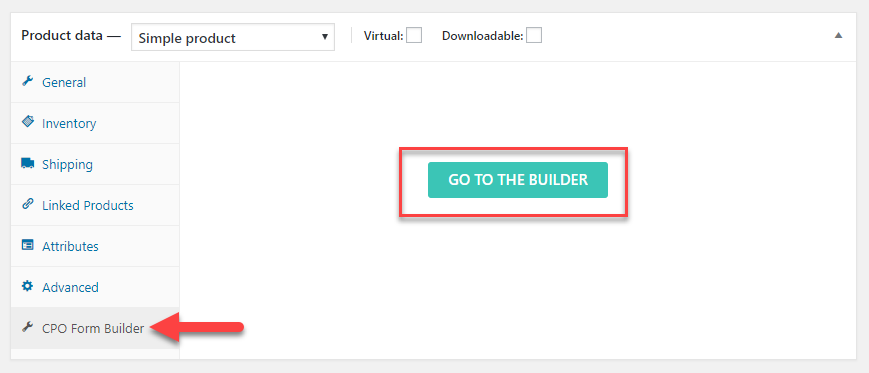The height and width of the screenshot is (373, 869).
Task: Open the Shipping tab
Action: tap(95, 164)
